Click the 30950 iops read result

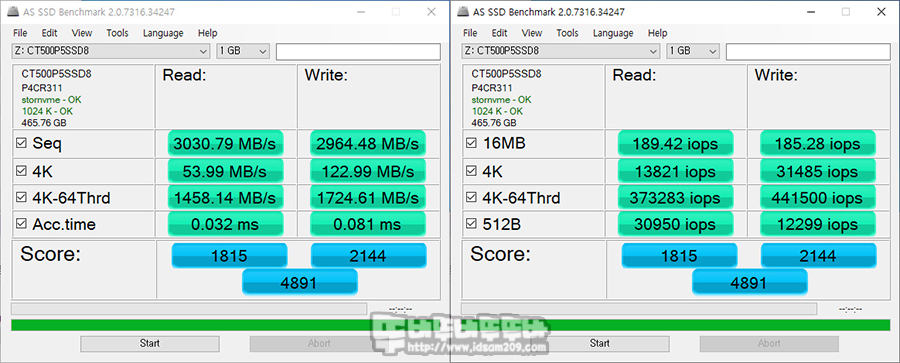pyautogui.click(x=676, y=224)
